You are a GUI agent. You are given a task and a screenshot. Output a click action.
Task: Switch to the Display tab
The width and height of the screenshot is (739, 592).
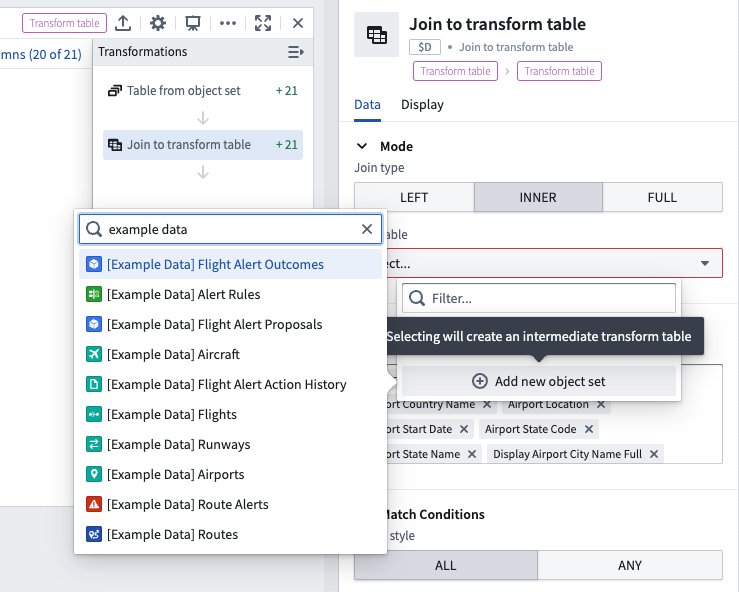coord(422,105)
